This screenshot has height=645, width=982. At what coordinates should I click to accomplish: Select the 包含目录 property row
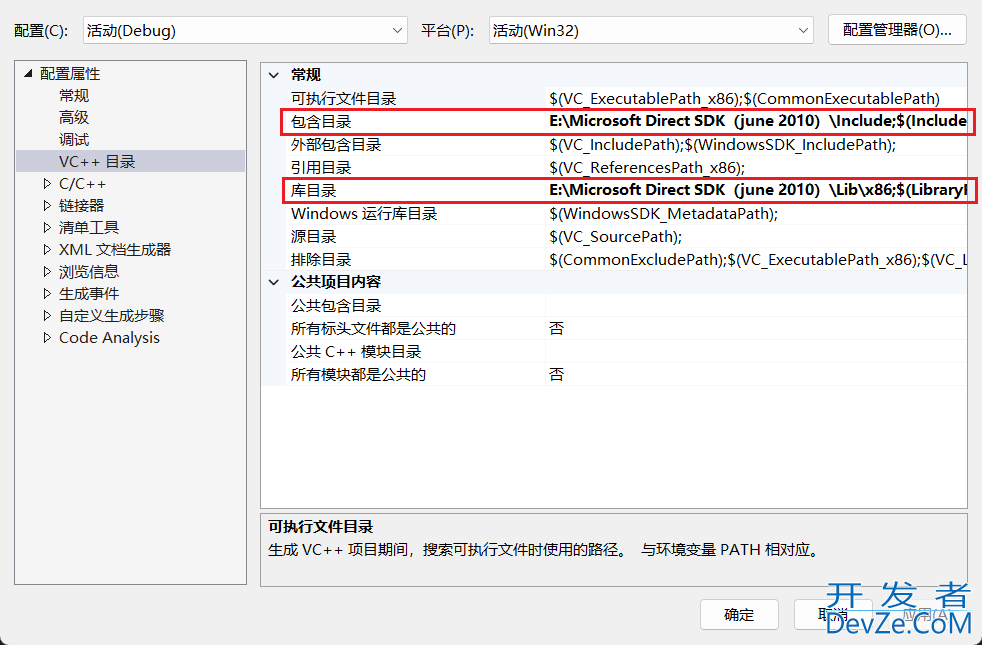pyautogui.click(x=626, y=121)
